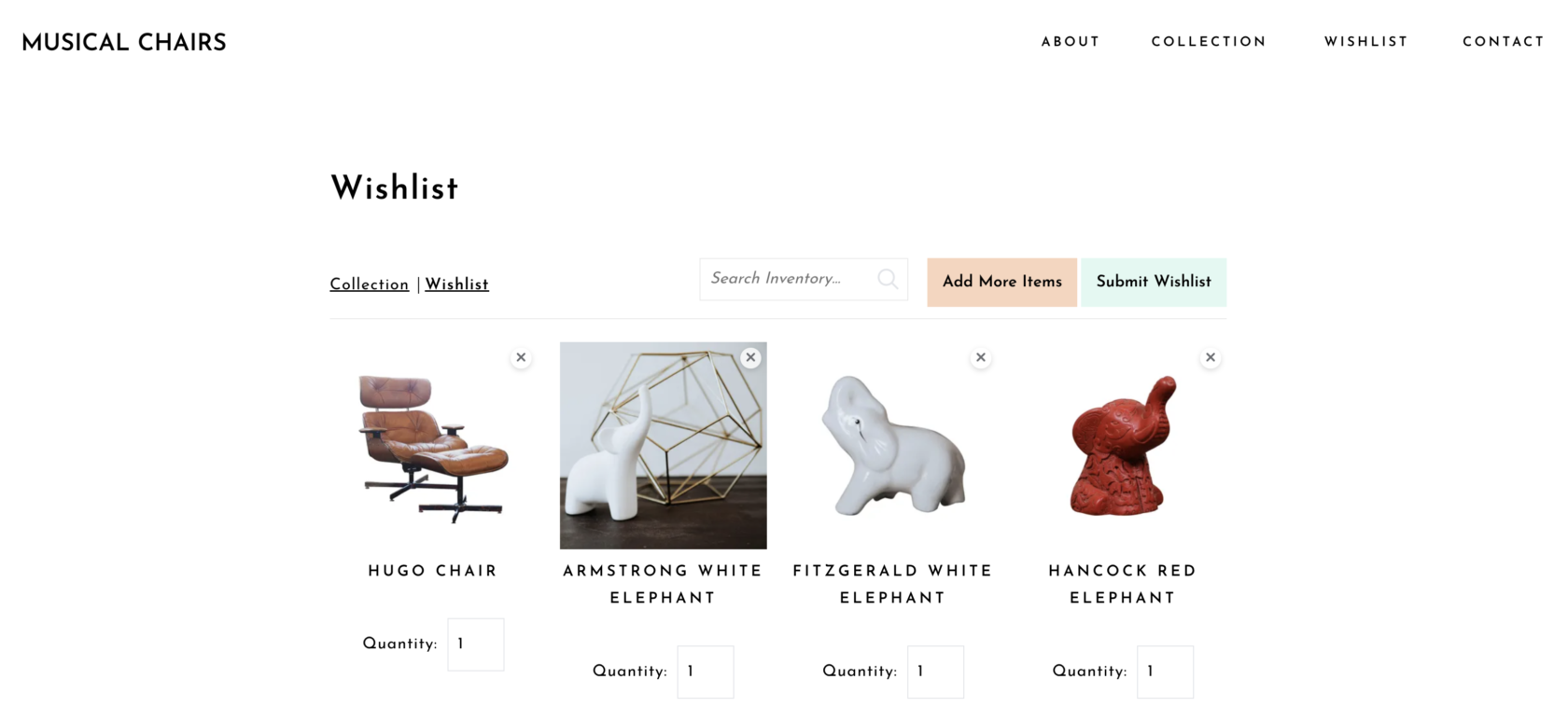Image resolution: width=1568 pixels, height=721 pixels.
Task: Open the About page
Action: (x=1071, y=42)
